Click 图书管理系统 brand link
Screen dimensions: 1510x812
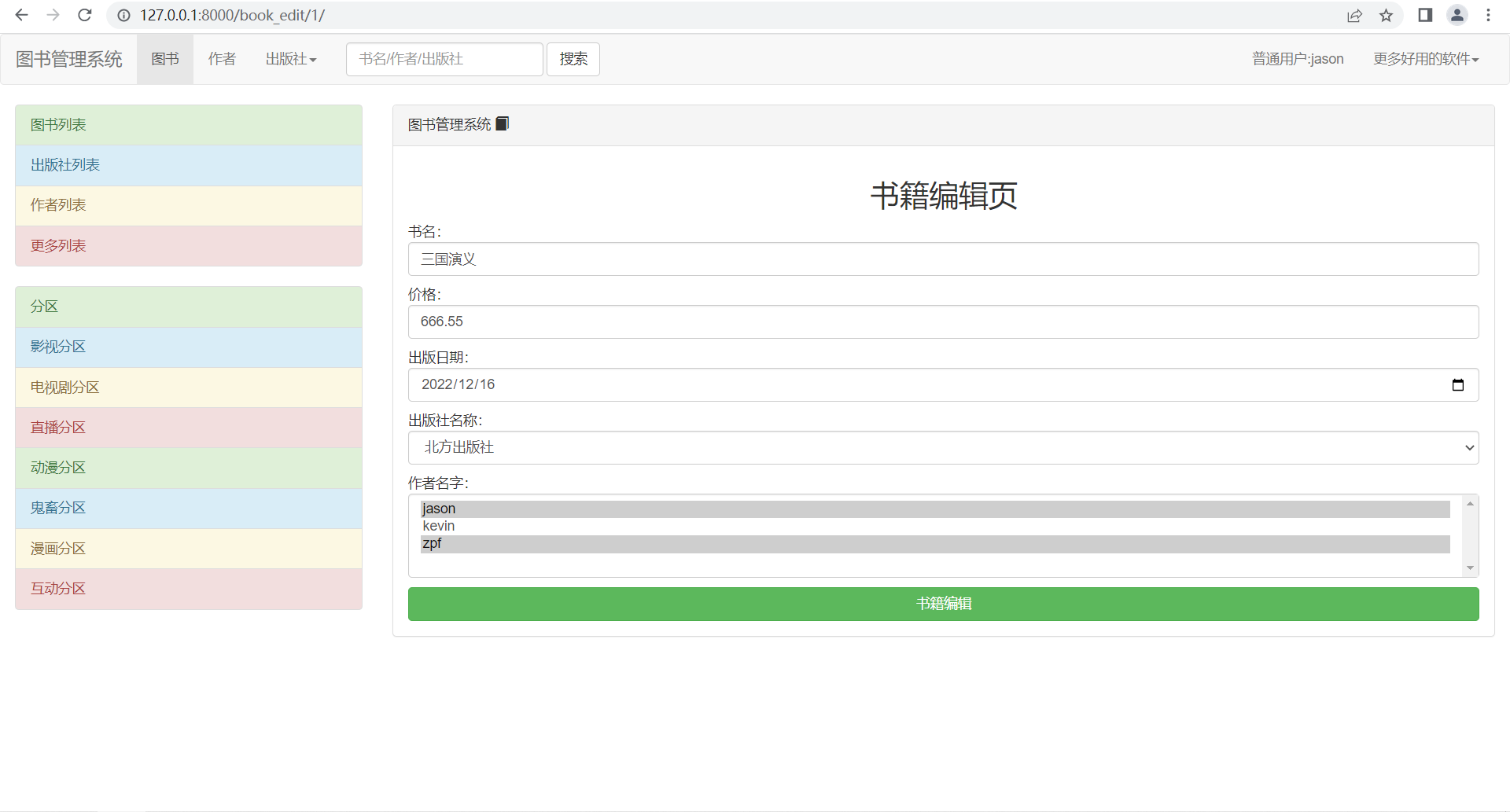(x=69, y=59)
